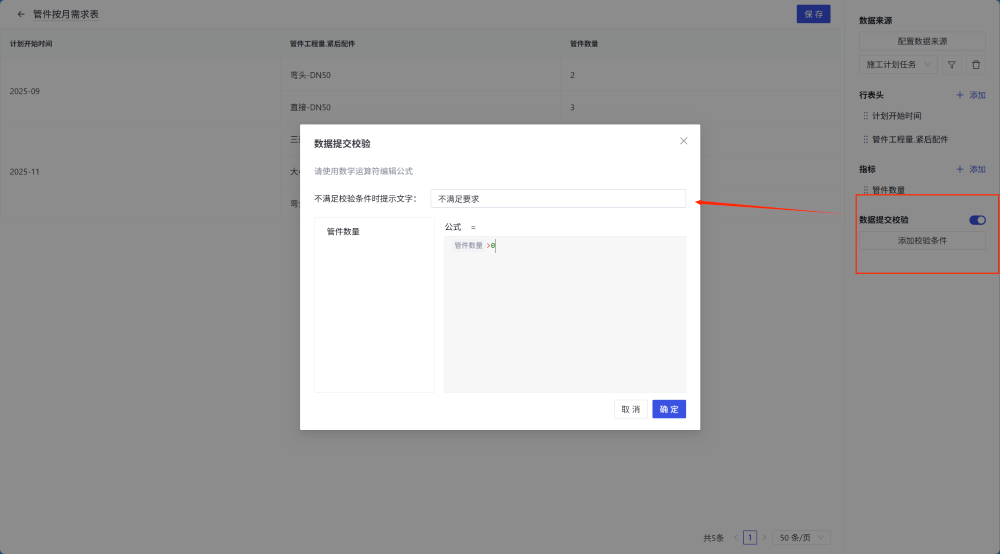
Task: Go to the previous page arrow
Action: pyautogui.click(x=735, y=538)
